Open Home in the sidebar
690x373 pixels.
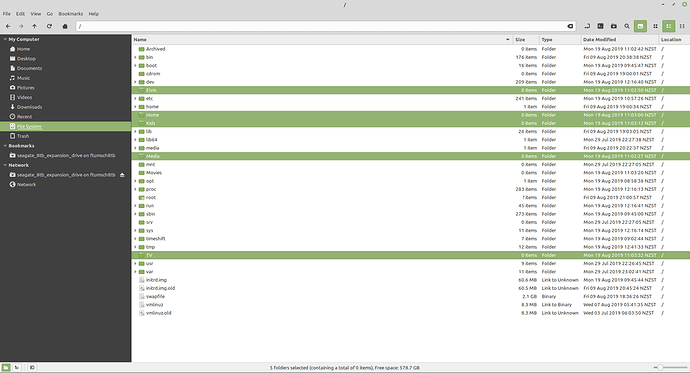click(66, 49)
